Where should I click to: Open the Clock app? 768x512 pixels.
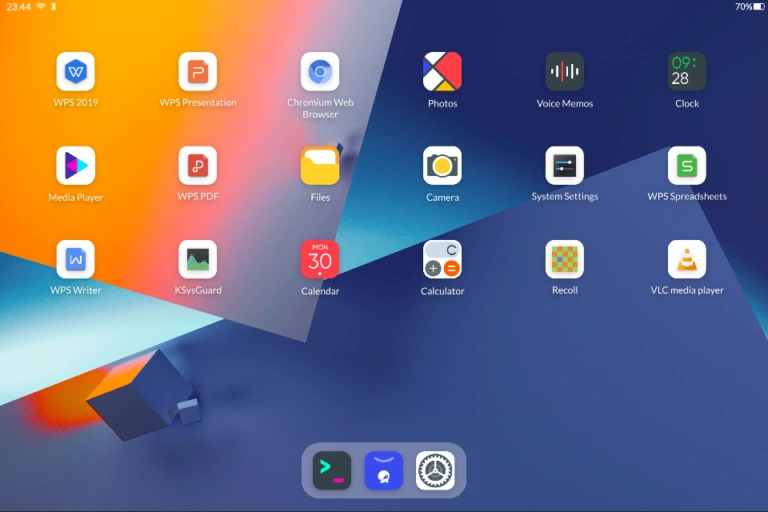[687, 72]
